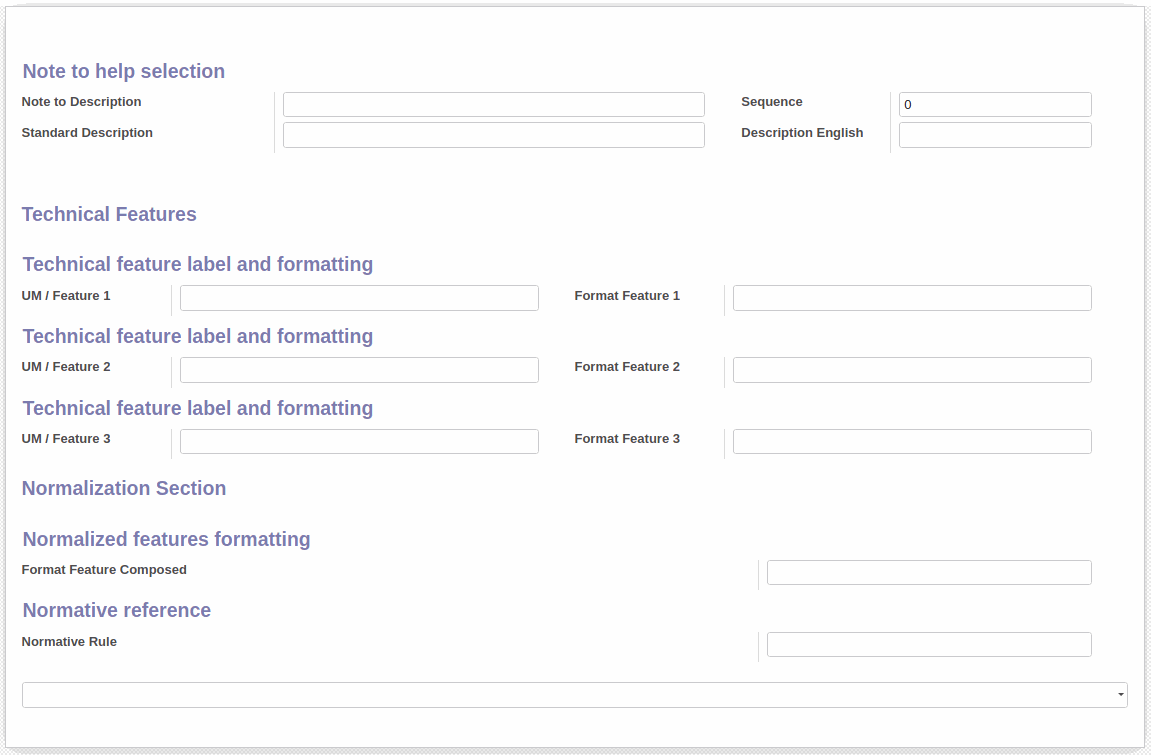This screenshot has height=755, width=1151.
Task: Select the UM / Feature 2 text box
Action: pyautogui.click(x=359, y=370)
